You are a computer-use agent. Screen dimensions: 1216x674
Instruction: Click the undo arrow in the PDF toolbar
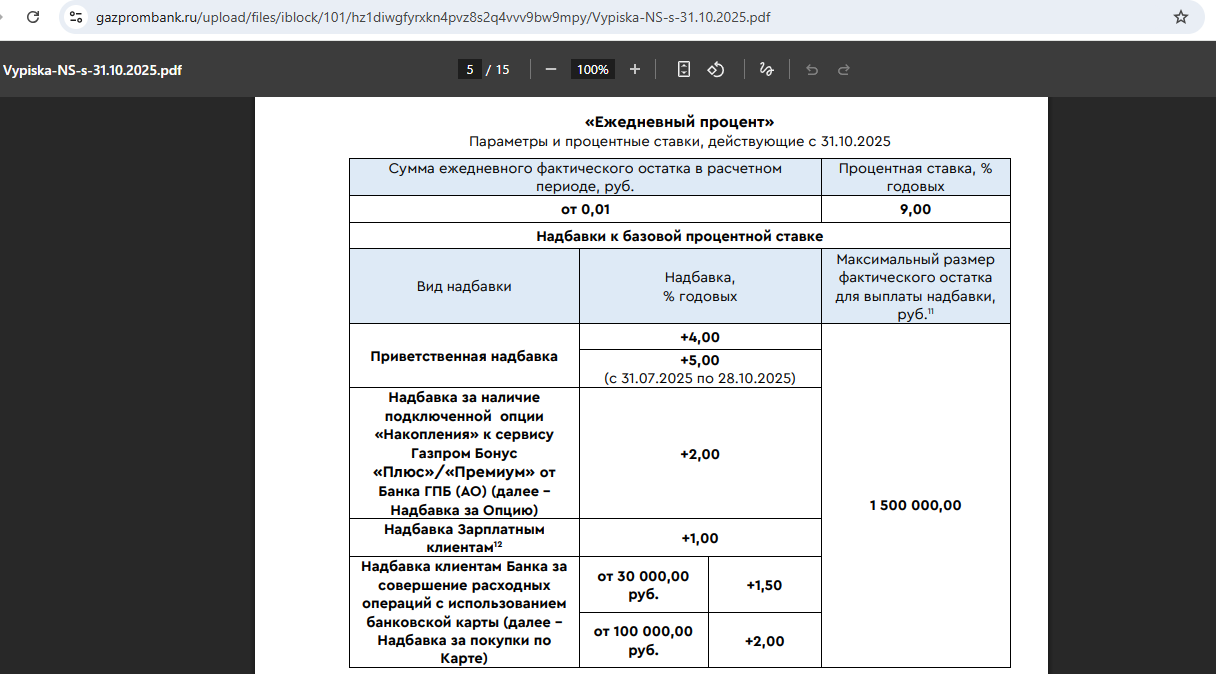click(x=812, y=69)
